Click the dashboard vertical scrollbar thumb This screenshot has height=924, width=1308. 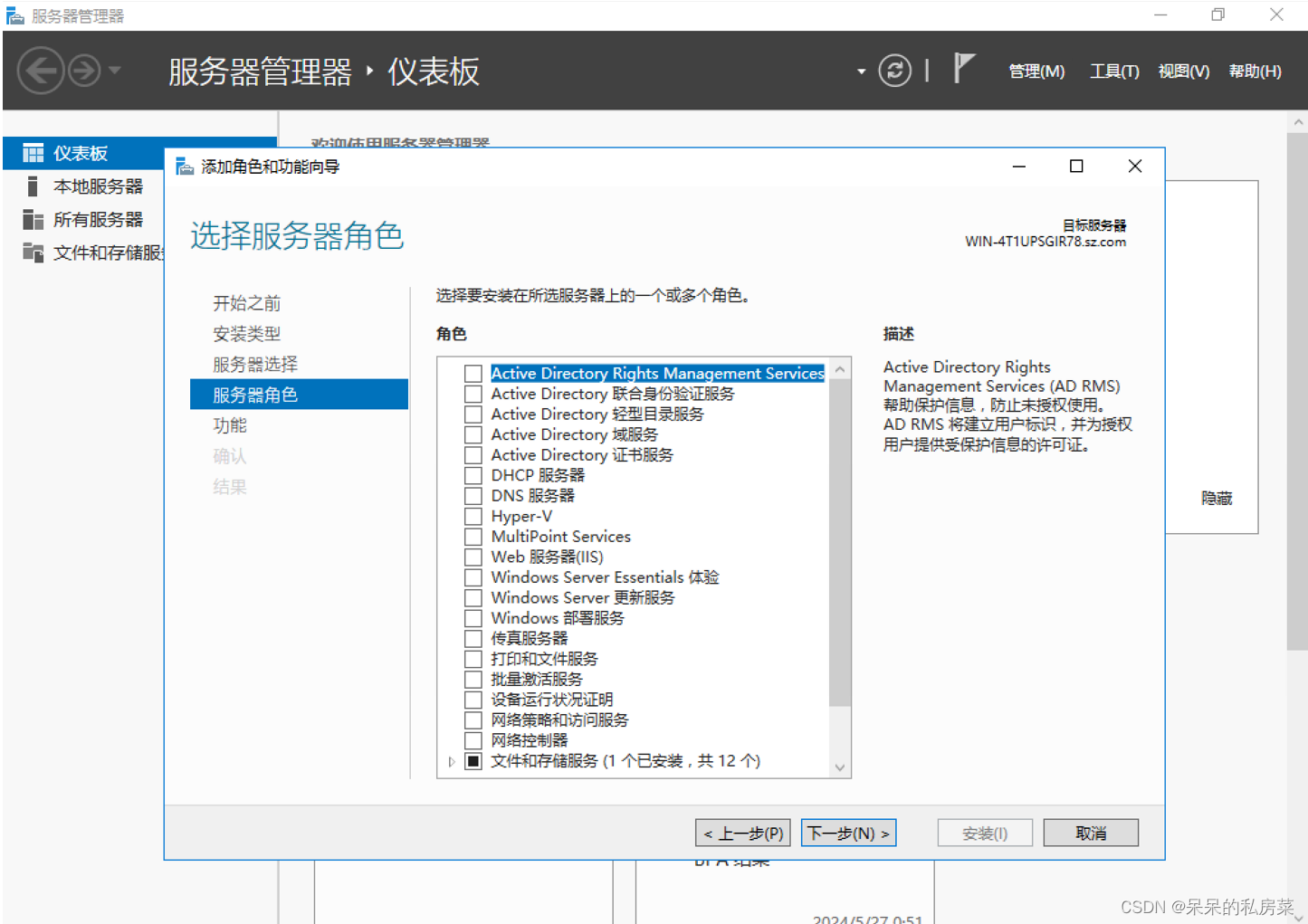point(1297,391)
